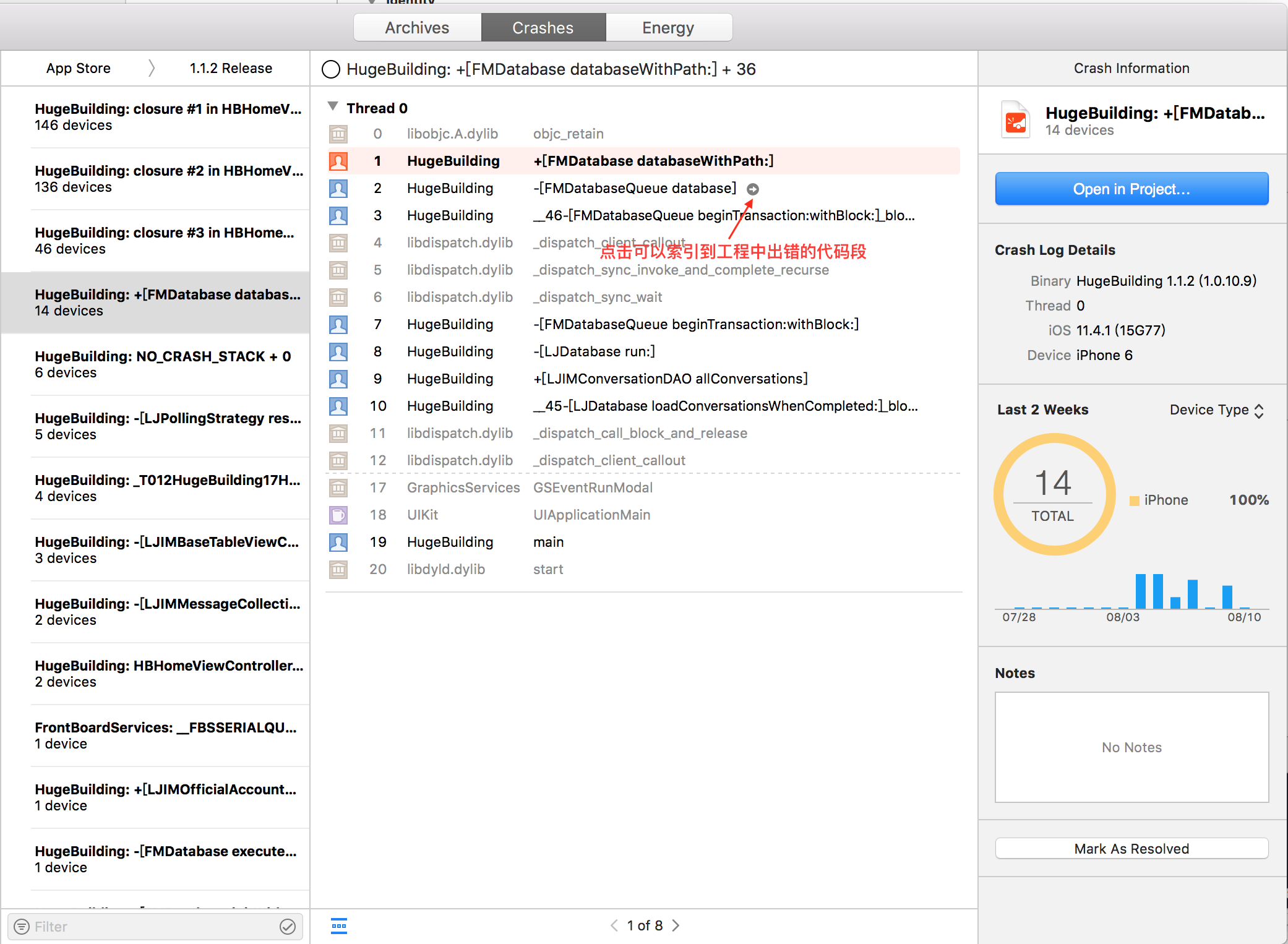Select frame 1 FMDatabase databaseWithPath:
The image size is (1288, 944).
pyautogui.click(x=643, y=161)
